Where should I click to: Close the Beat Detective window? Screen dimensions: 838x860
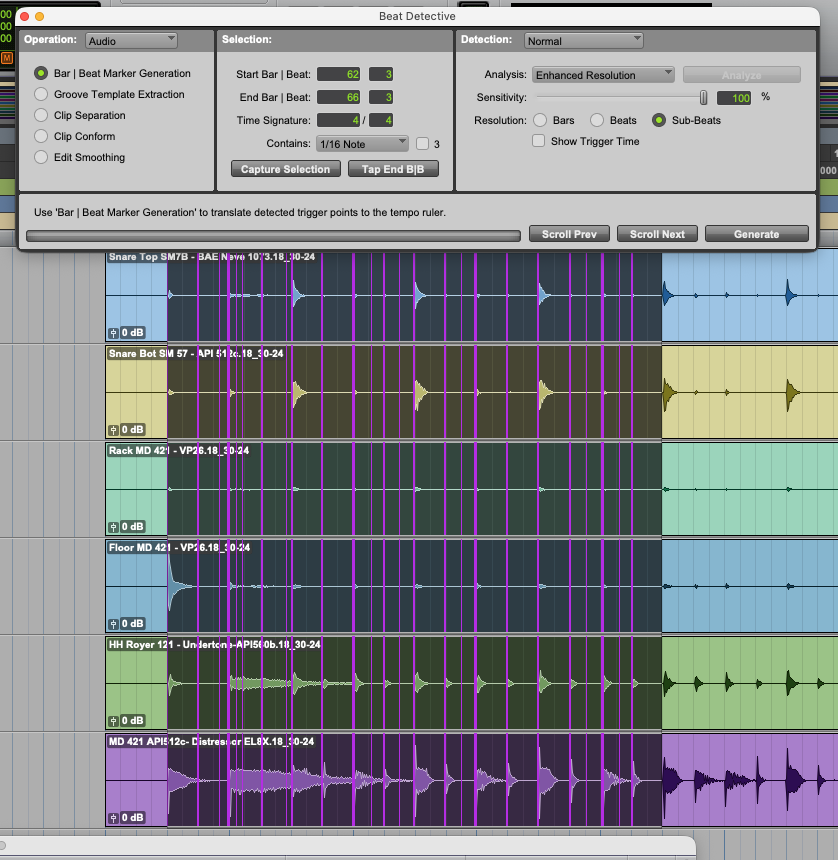[25, 16]
